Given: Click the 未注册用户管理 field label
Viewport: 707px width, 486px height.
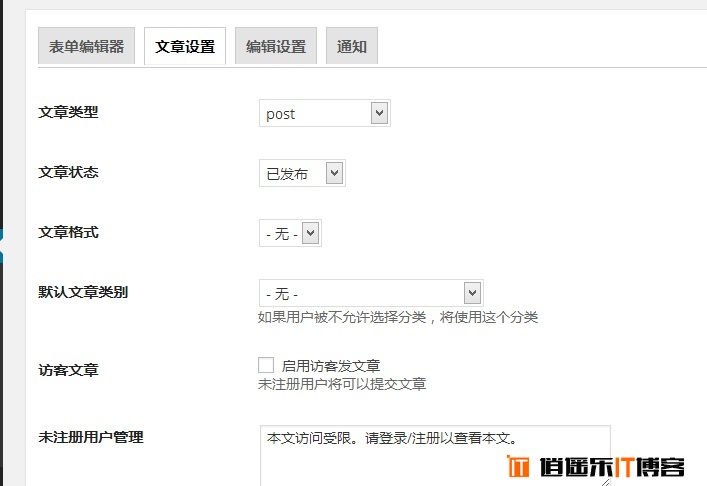Looking at the screenshot, I should [x=91, y=437].
